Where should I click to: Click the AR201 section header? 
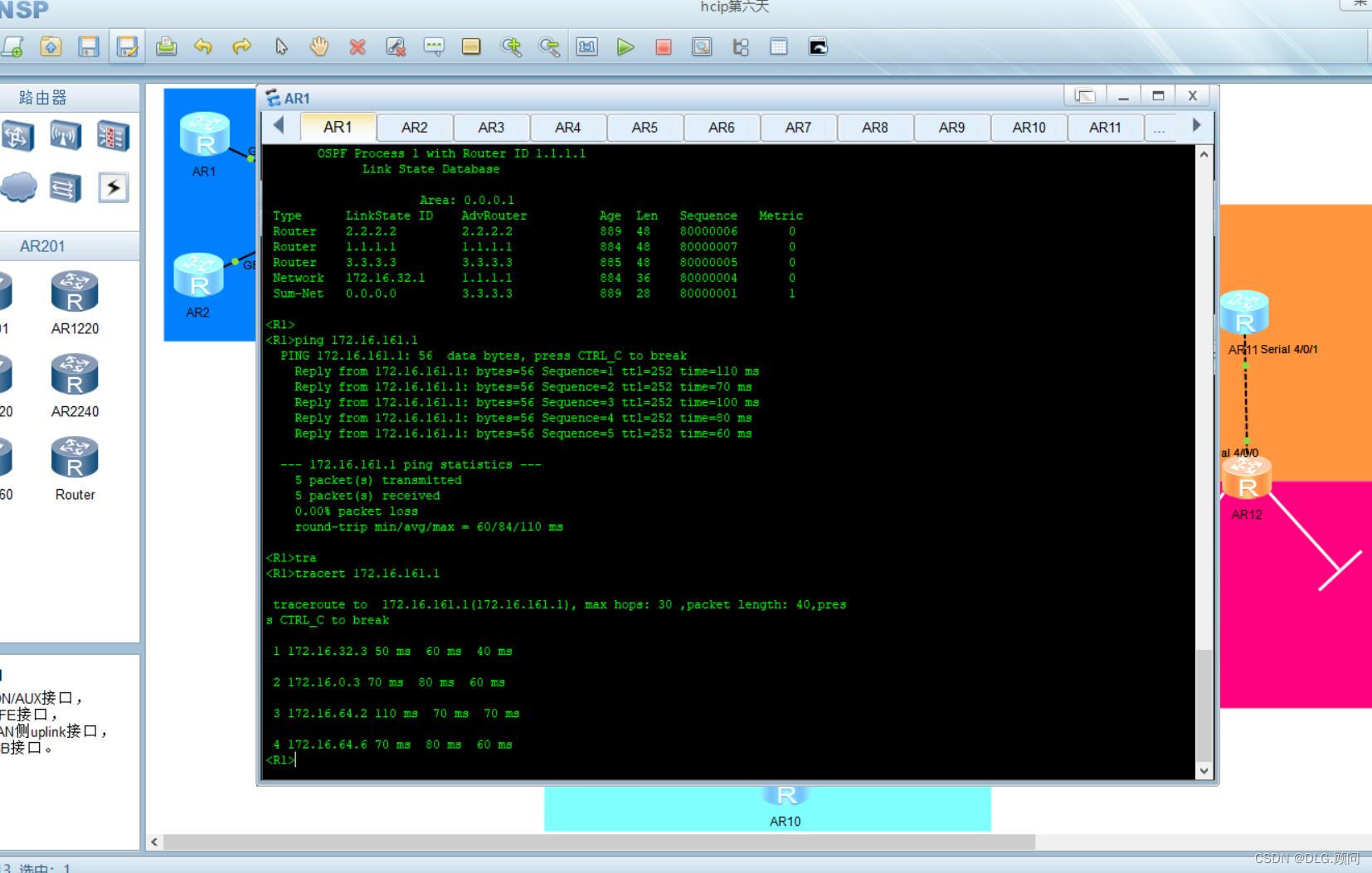click(x=42, y=246)
